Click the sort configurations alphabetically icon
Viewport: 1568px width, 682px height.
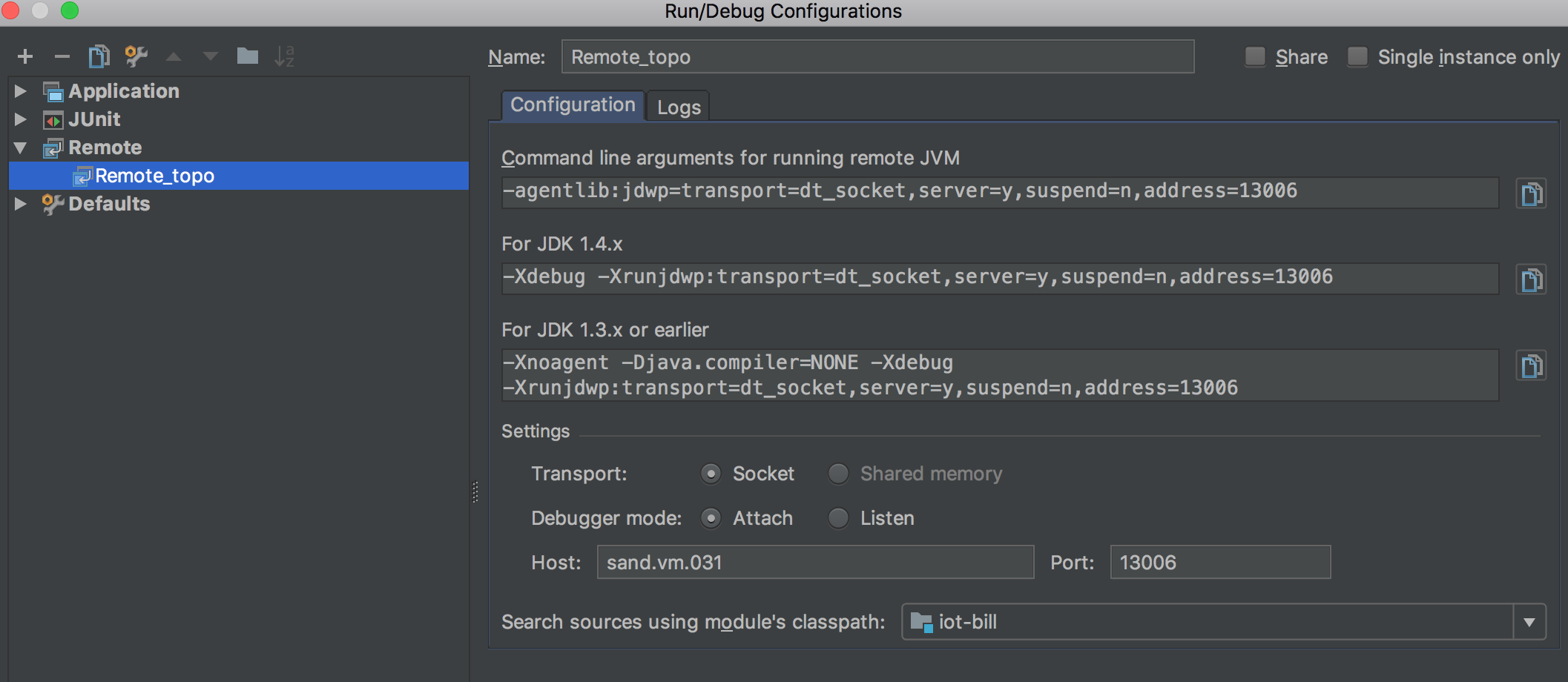click(x=285, y=56)
